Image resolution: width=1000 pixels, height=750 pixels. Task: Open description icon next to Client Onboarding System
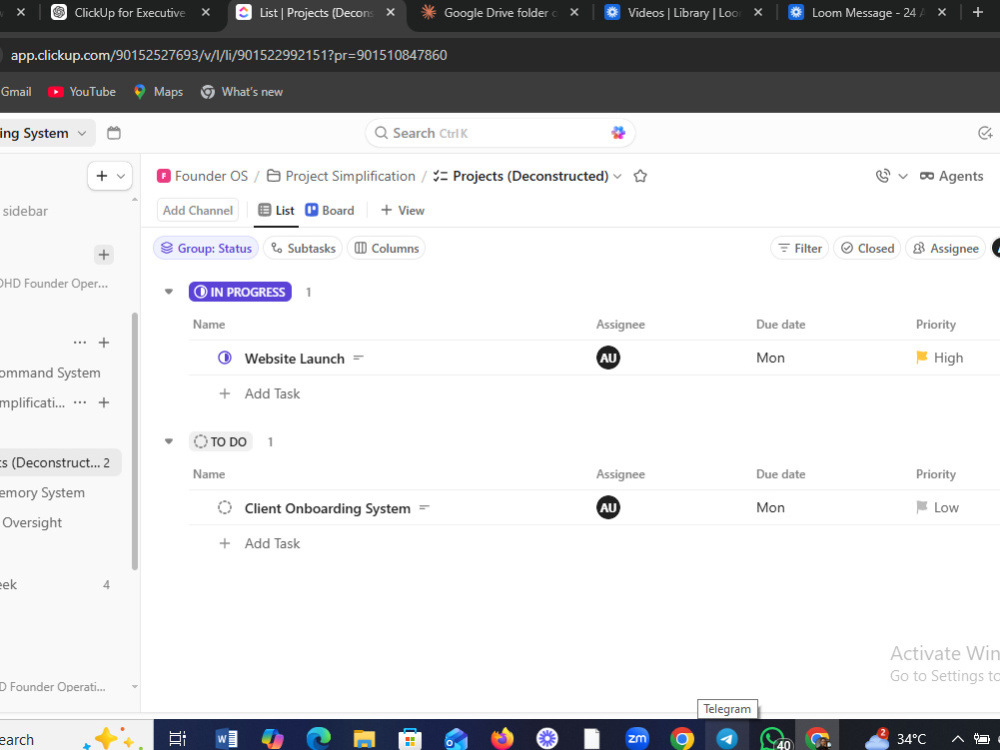pyautogui.click(x=424, y=508)
